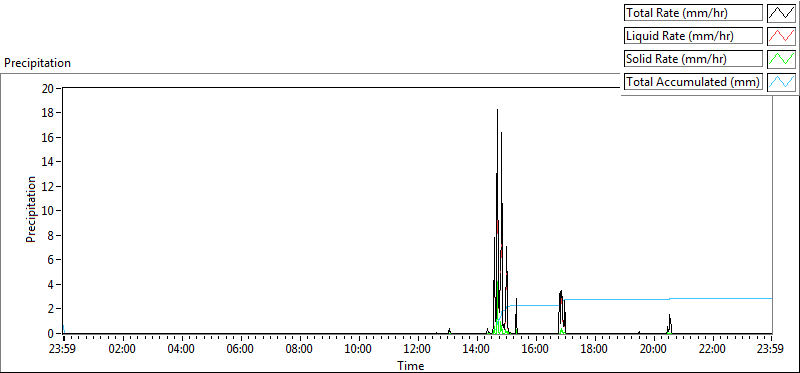Click the vertical Precipitation y-axis title

(31, 209)
